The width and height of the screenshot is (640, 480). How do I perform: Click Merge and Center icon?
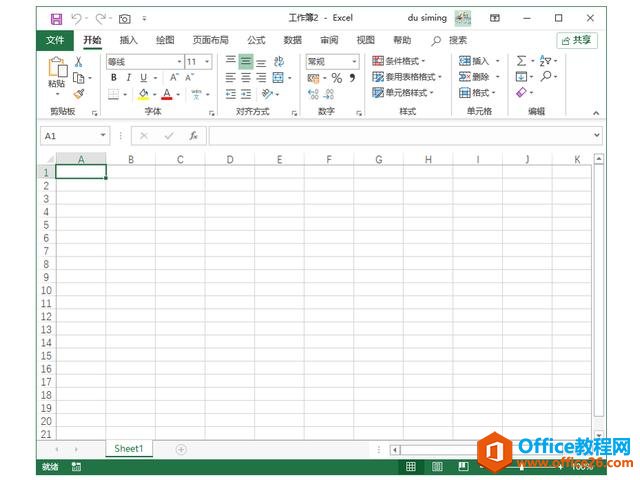278,78
